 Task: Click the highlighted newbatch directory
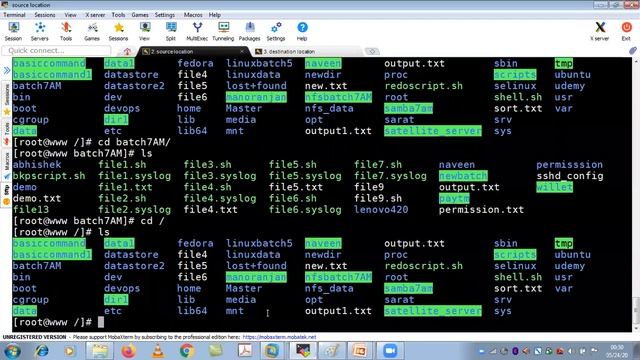(463, 176)
